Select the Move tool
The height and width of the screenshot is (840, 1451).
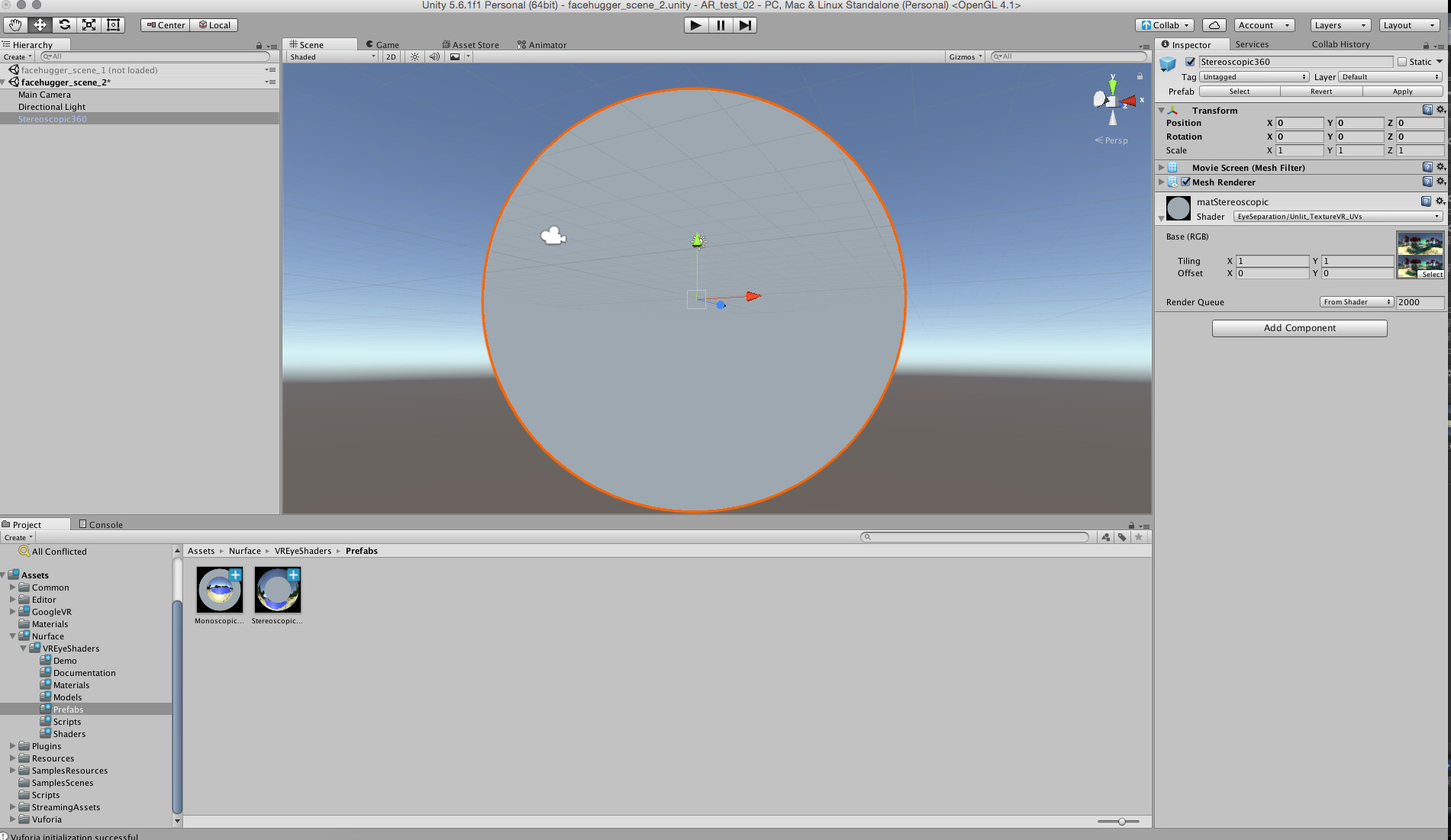40,25
